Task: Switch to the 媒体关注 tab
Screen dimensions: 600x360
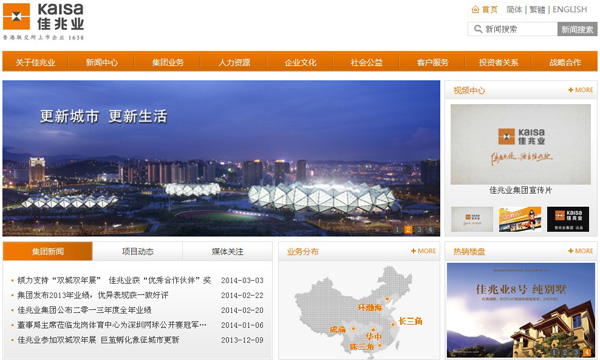Action: coord(227,251)
